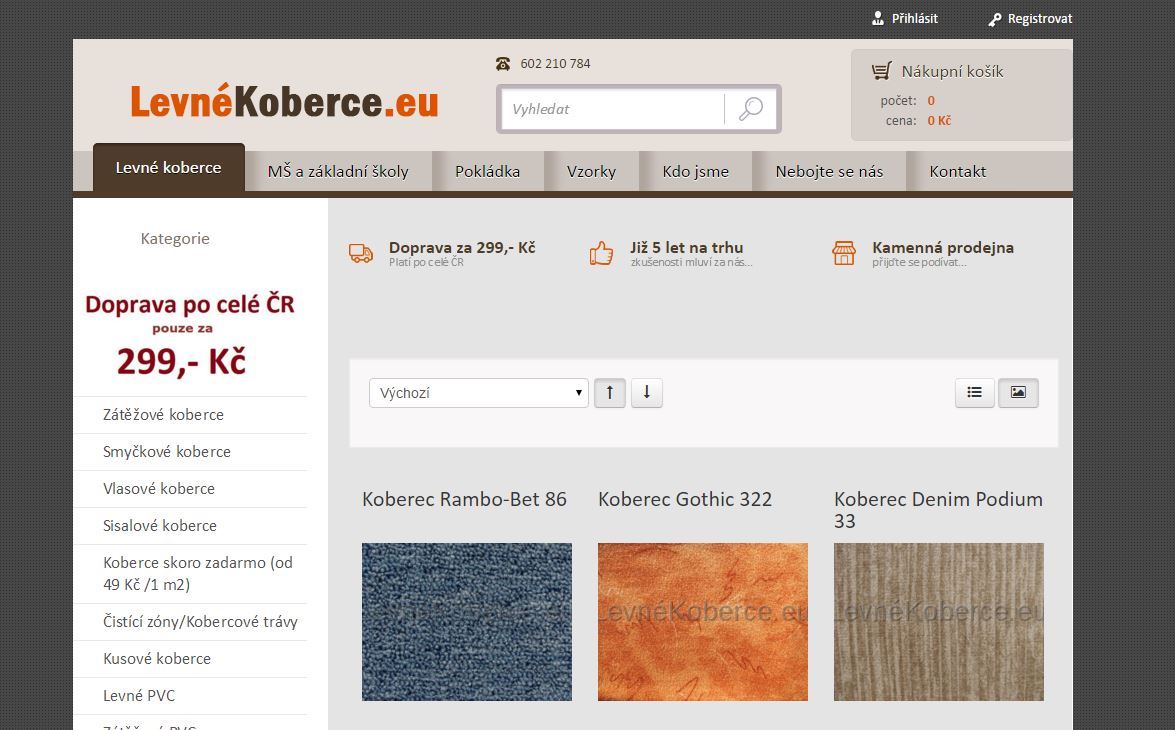
Task: Click the LevnéKoberce.eu logo
Action: tap(284, 102)
